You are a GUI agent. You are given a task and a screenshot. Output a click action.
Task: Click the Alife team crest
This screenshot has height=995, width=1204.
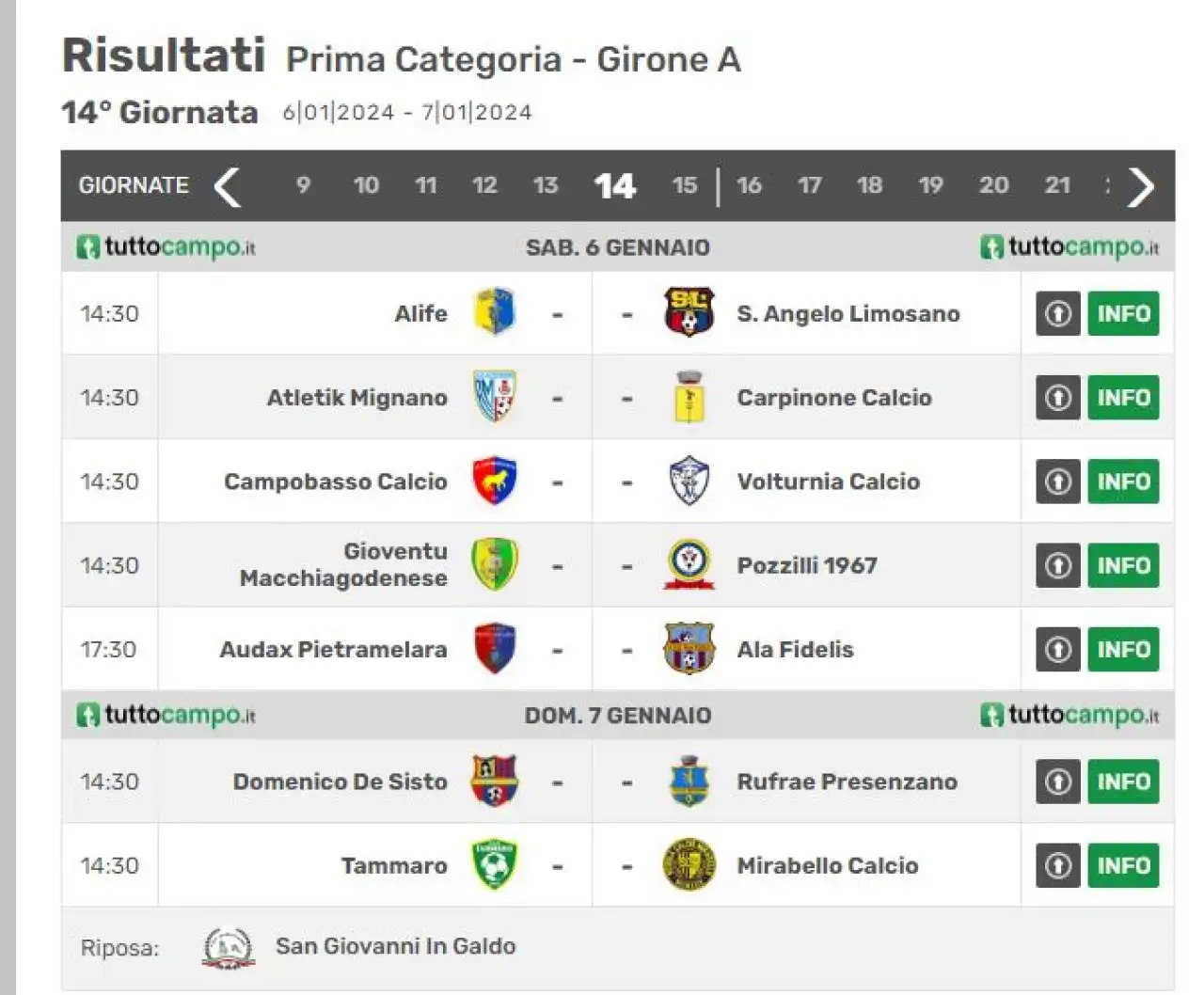(495, 313)
